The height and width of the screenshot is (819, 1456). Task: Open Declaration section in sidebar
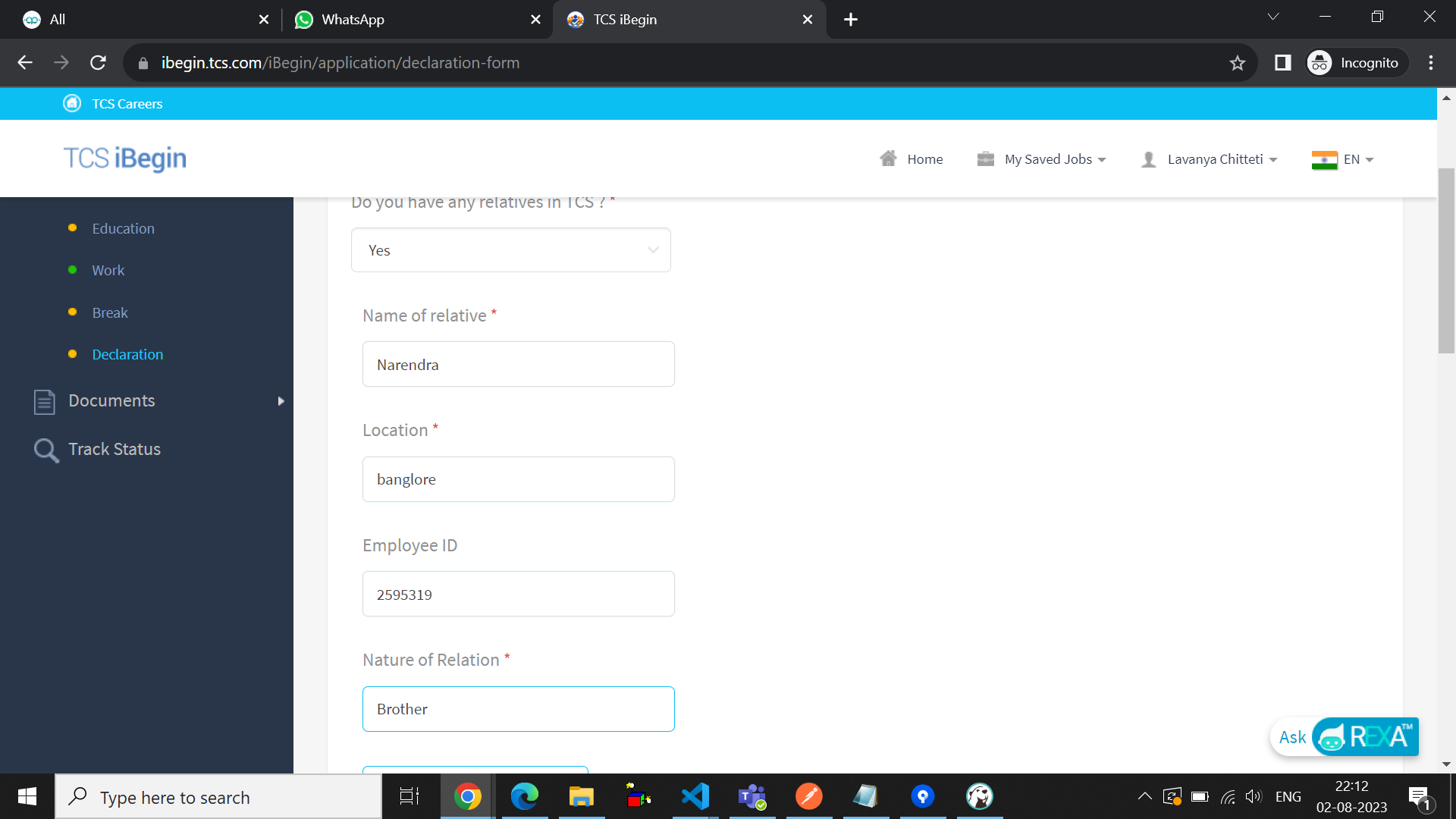(127, 354)
